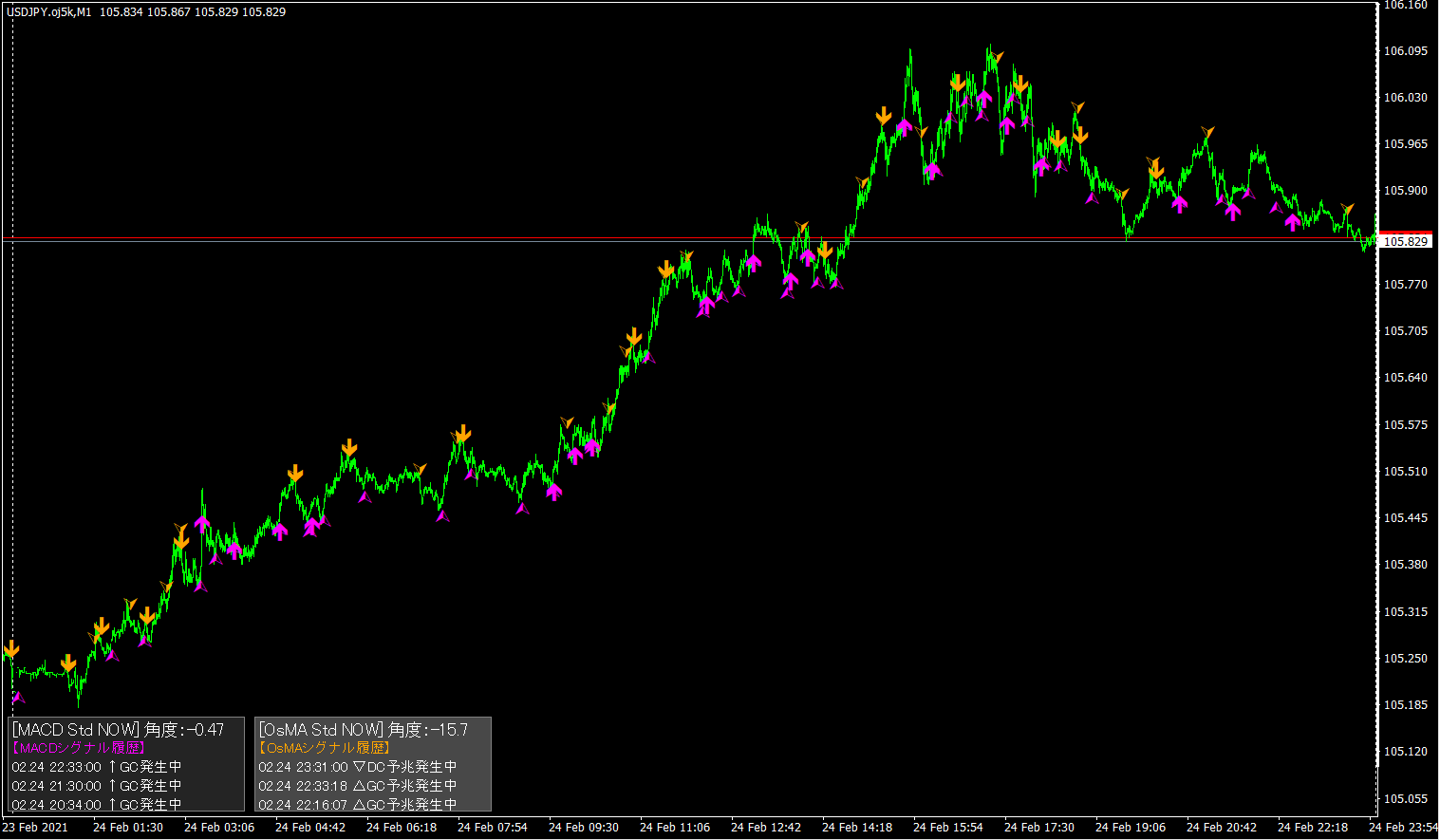1440x840 pixels.
Task: Click the 24 Feb 14:18 time label
Action: 857,828
